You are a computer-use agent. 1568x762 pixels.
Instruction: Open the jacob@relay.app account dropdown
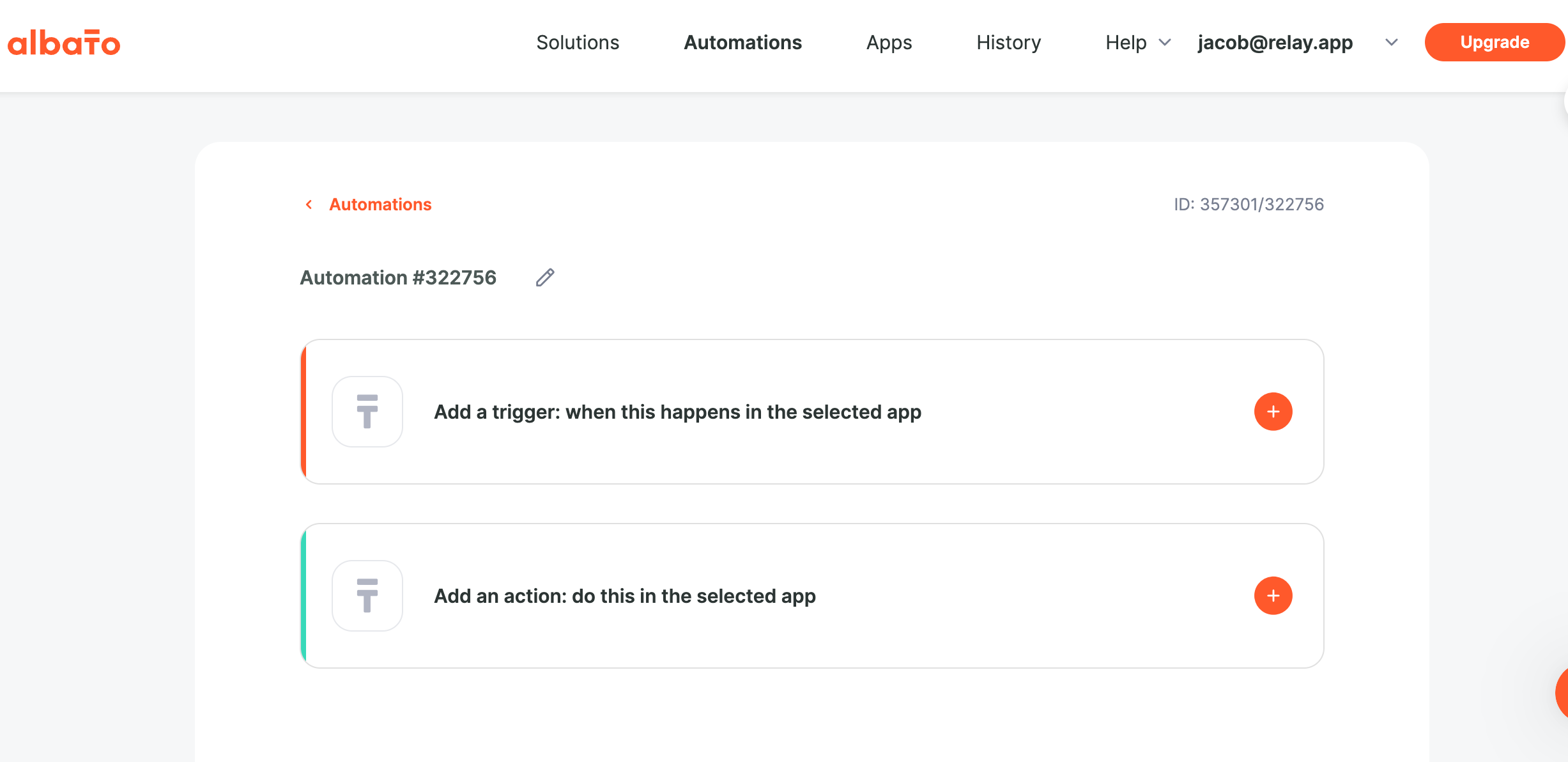(x=1275, y=43)
